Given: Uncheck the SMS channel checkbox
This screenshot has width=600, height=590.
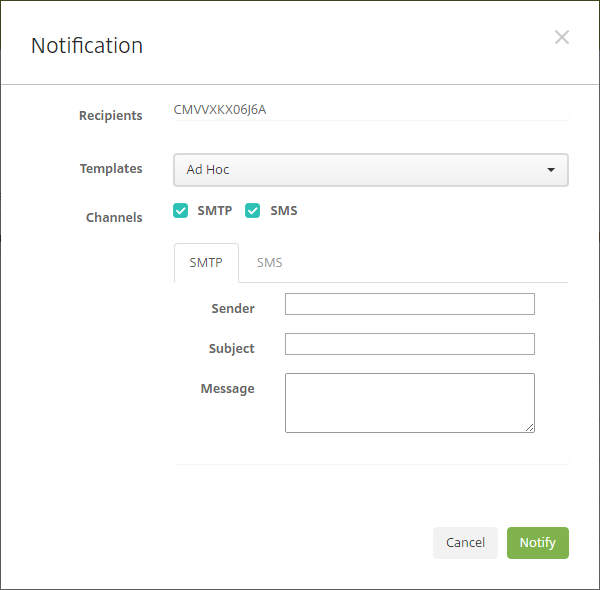Looking at the screenshot, I should pos(253,211).
